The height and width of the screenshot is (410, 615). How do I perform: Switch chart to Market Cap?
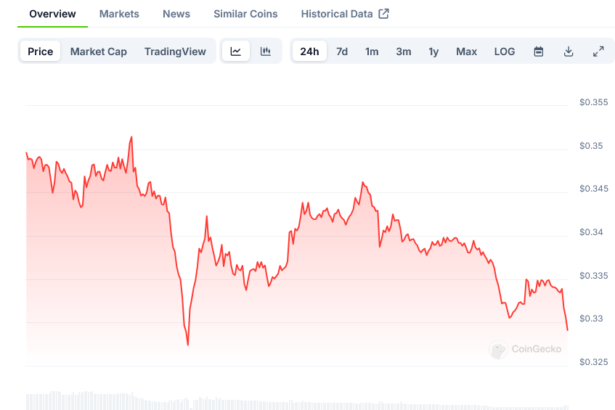tap(98, 51)
